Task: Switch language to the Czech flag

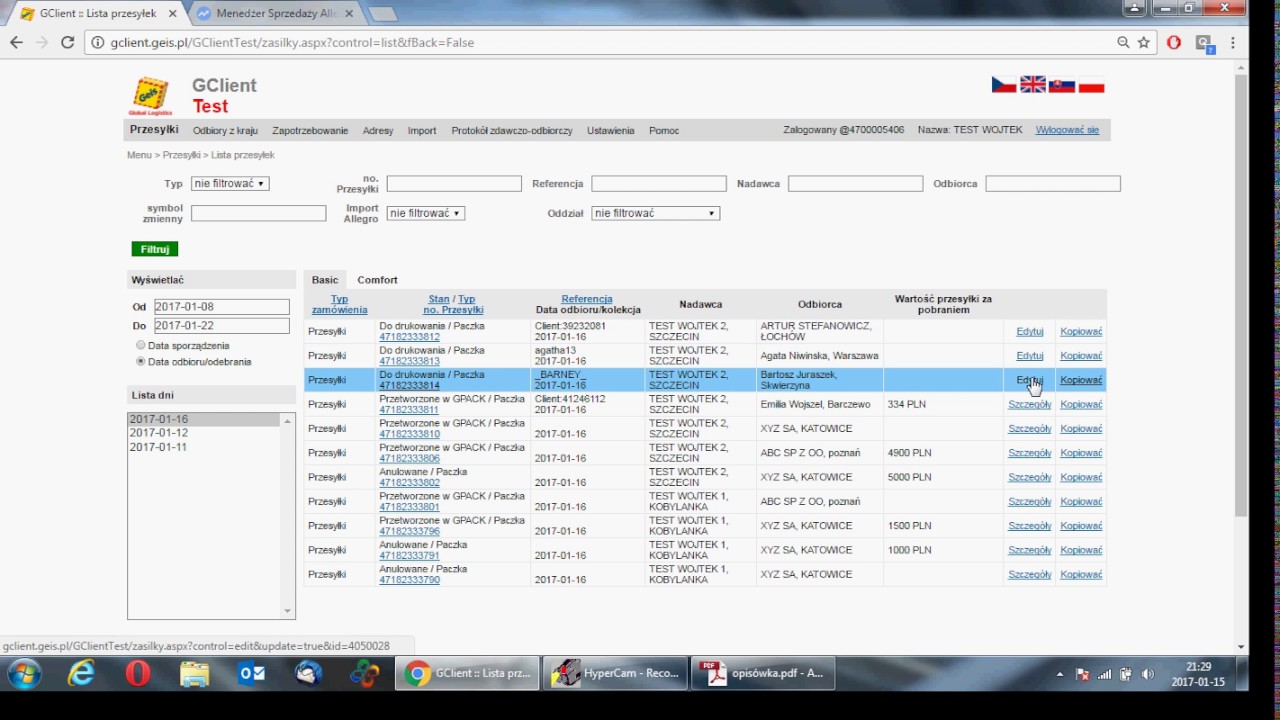Action: (1004, 86)
